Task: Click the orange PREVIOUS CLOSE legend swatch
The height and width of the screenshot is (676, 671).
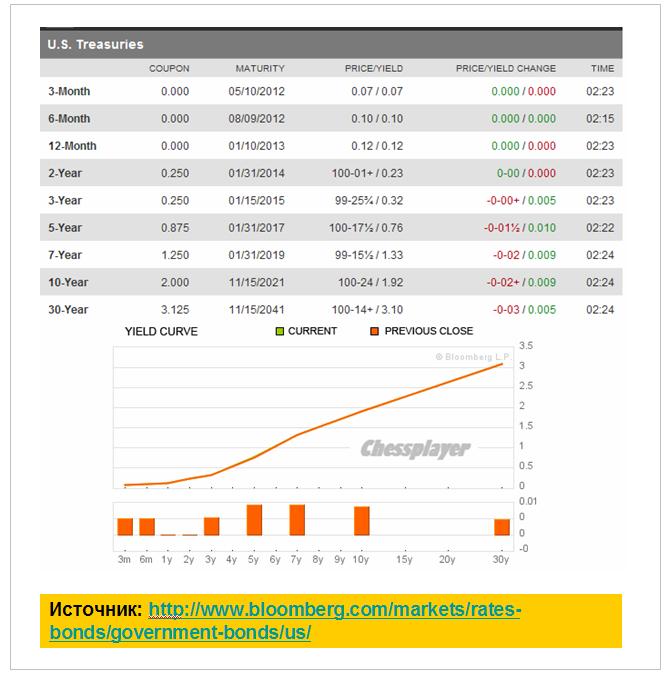Action: (375, 331)
